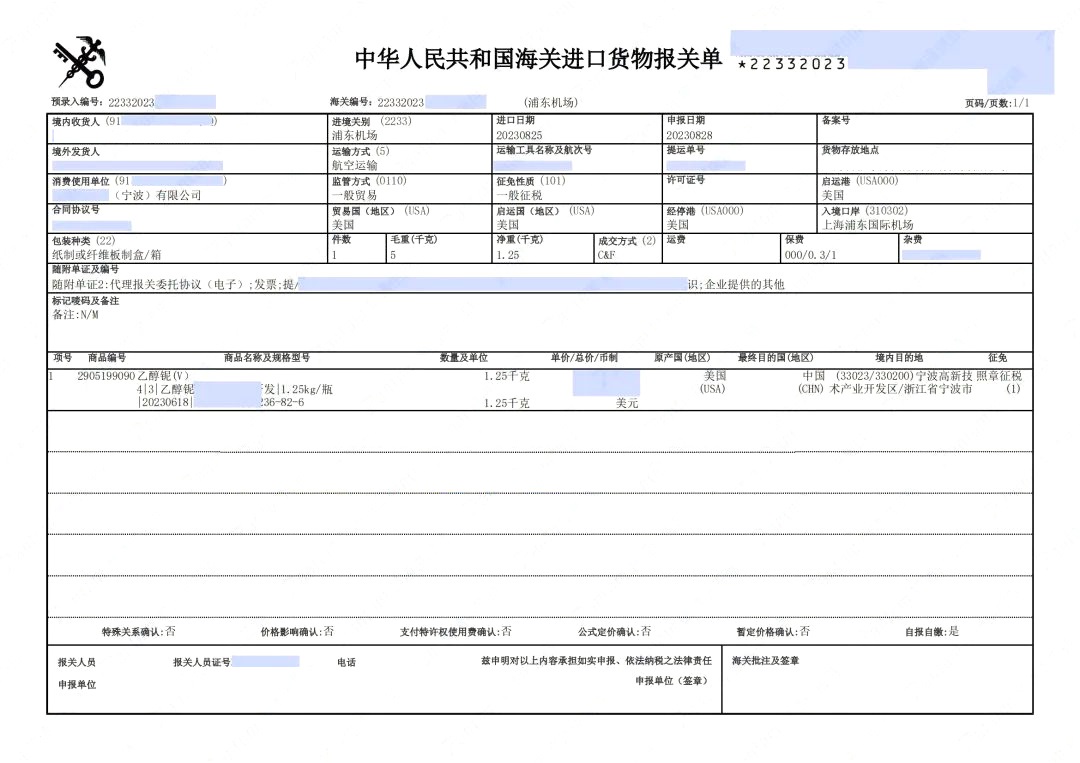Screen dimensions: 1080x763
Task: Select the value "一般征税"
Action: 519,195
